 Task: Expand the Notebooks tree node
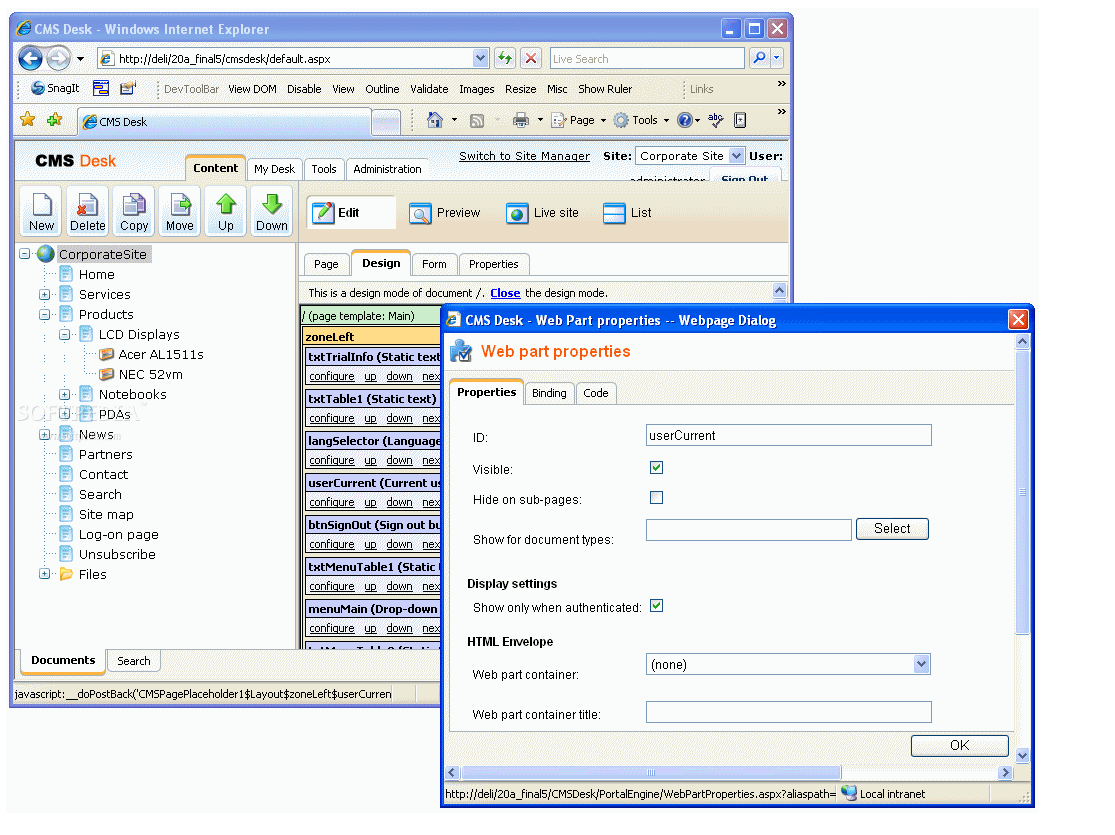coord(65,394)
